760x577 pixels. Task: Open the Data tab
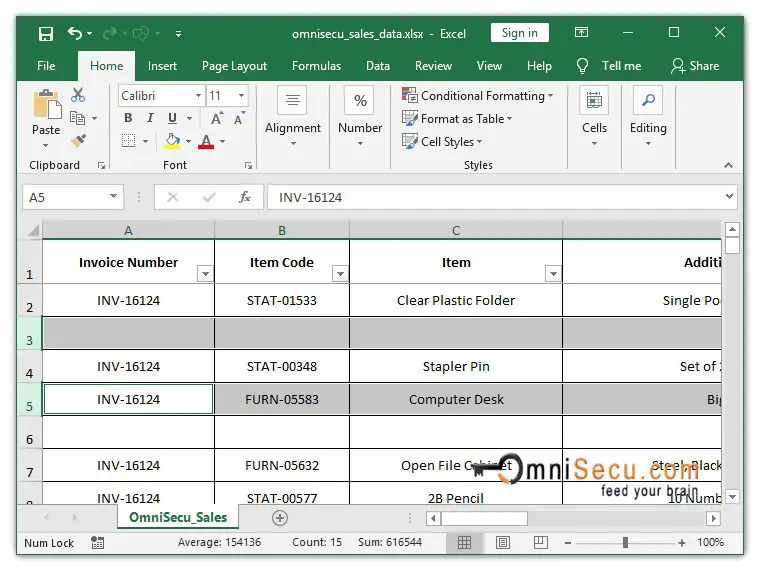[x=378, y=66]
